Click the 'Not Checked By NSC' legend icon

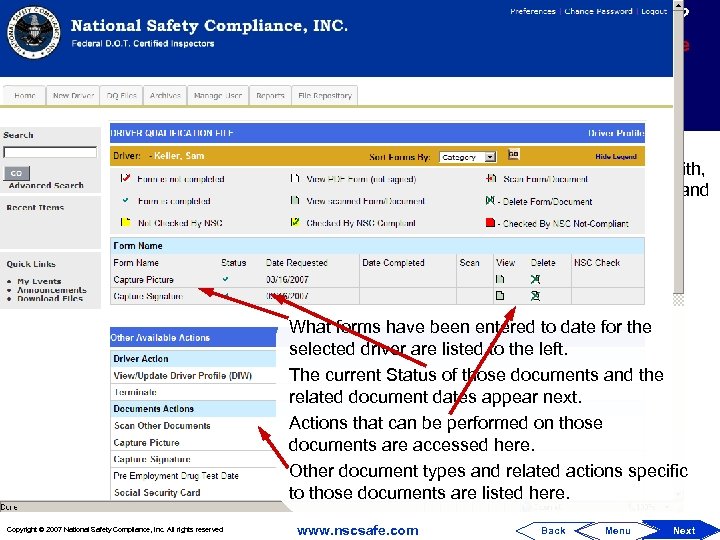coord(125,222)
